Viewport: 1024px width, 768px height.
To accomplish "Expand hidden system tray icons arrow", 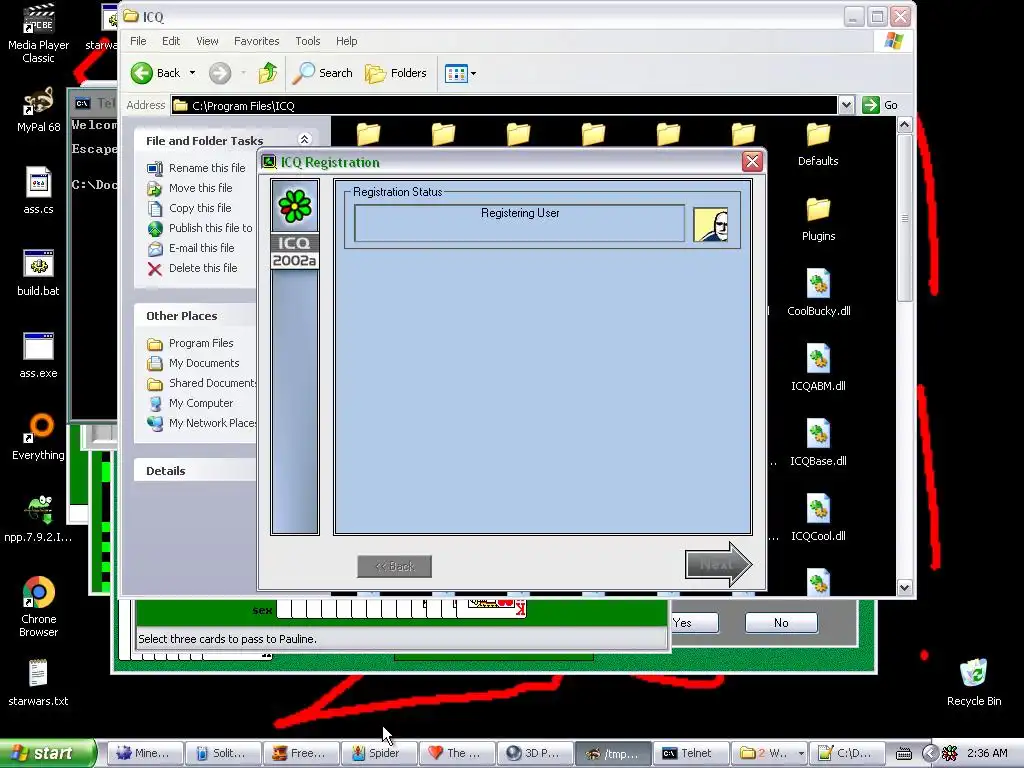I will click(929, 753).
